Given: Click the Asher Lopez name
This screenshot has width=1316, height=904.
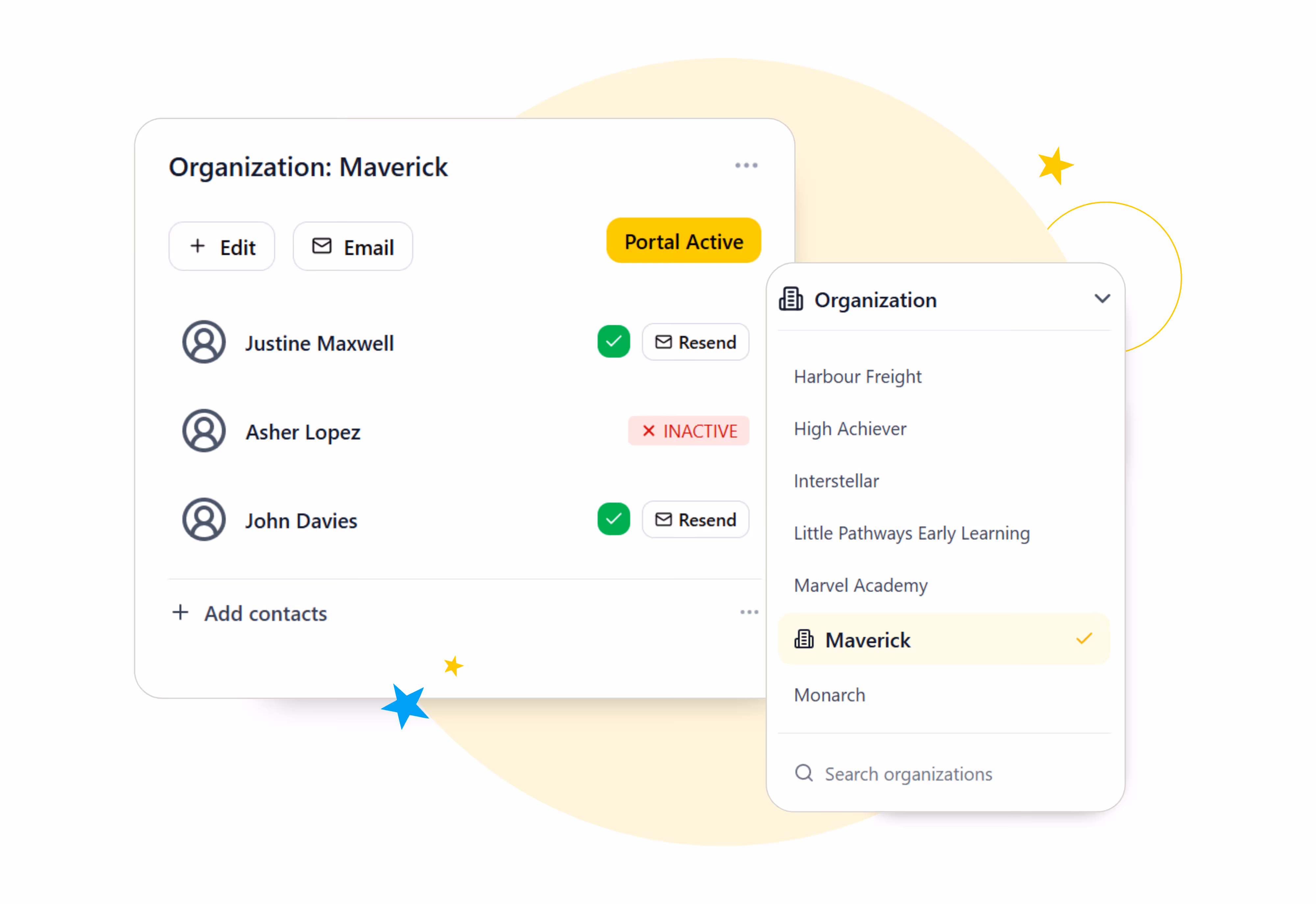Looking at the screenshot, I should 303,432.
